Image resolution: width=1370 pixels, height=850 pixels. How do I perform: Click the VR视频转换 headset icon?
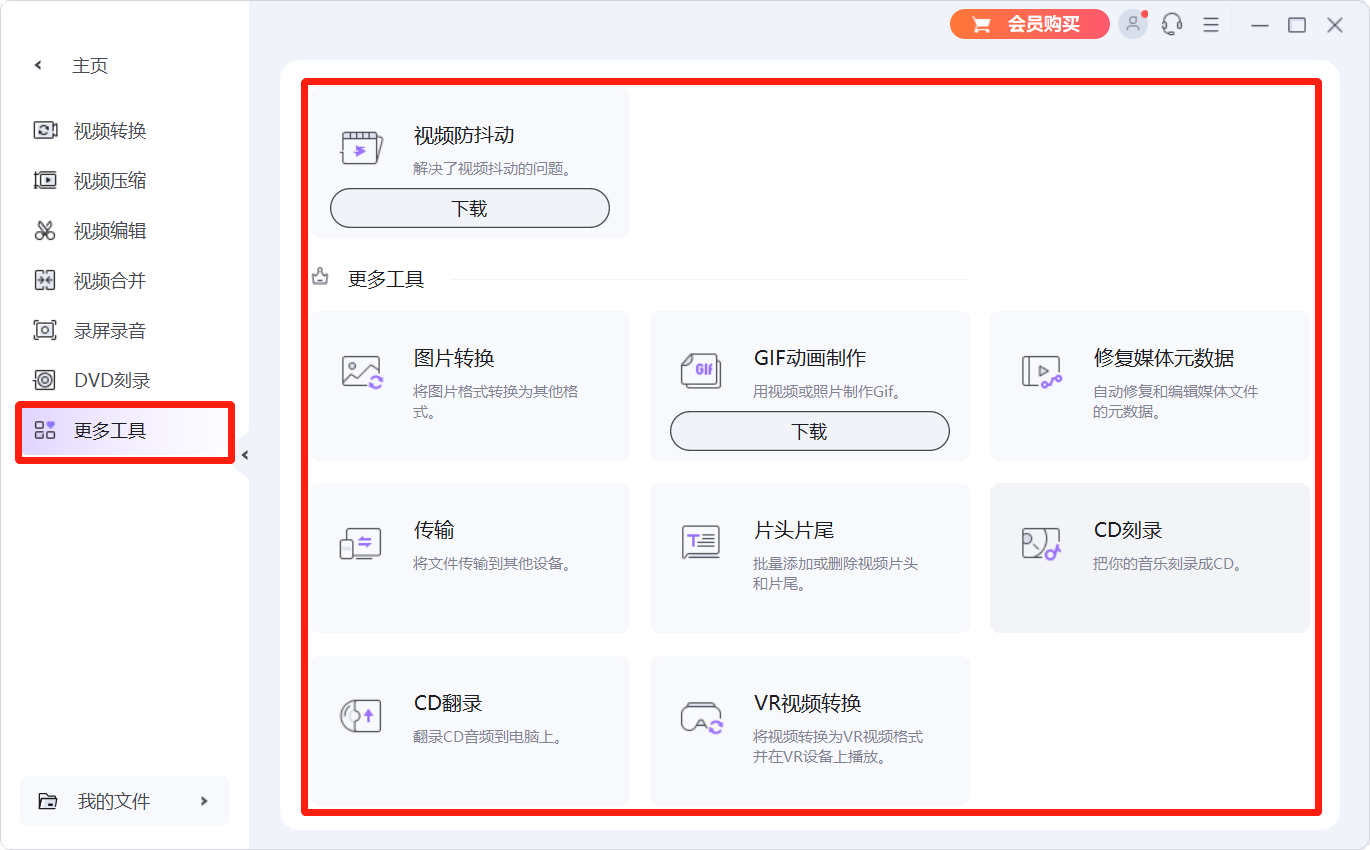[x=701, y=717]
